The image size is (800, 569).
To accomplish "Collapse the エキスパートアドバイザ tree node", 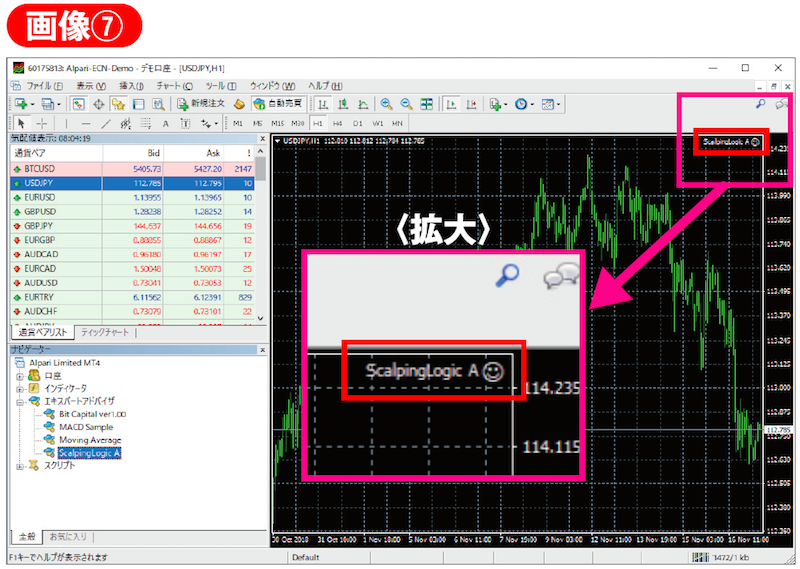I will pyautogui.click(x=19, y=402).
